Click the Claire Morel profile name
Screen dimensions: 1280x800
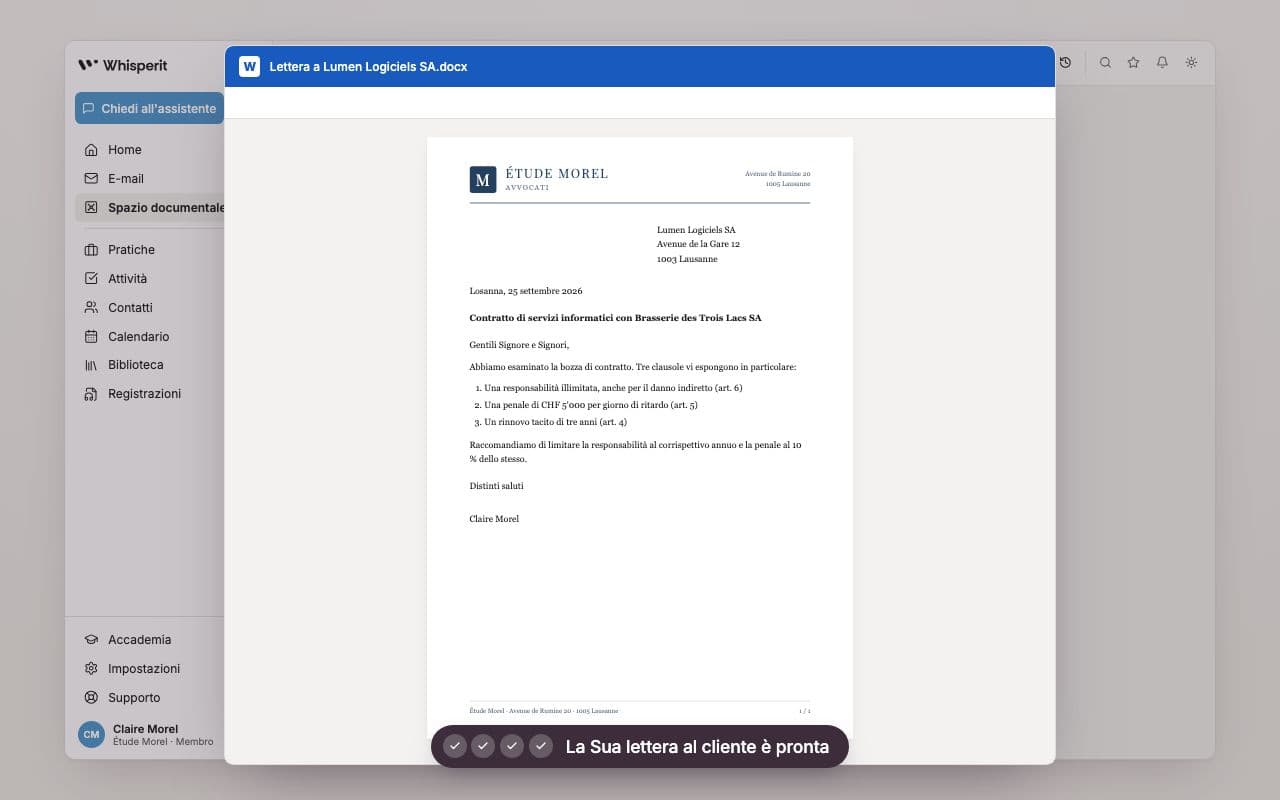pos(146,729)
